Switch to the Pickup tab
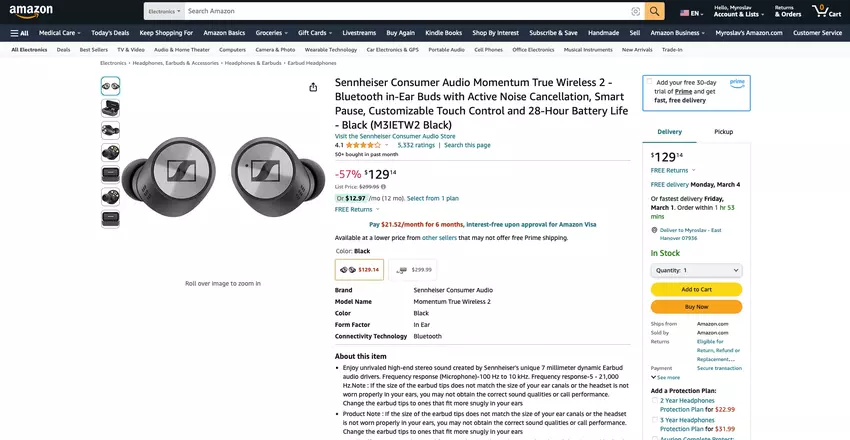 tap(723, 132)
